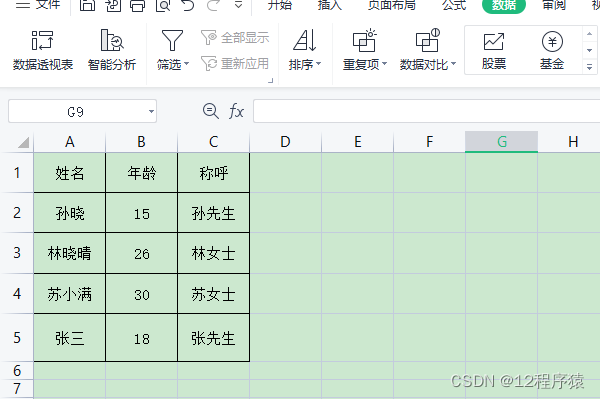Image resolution: width=600 pixels, height=399 pixels.
Task: Select the 数据 ribbon tab
Action: [x=504, y=5]
